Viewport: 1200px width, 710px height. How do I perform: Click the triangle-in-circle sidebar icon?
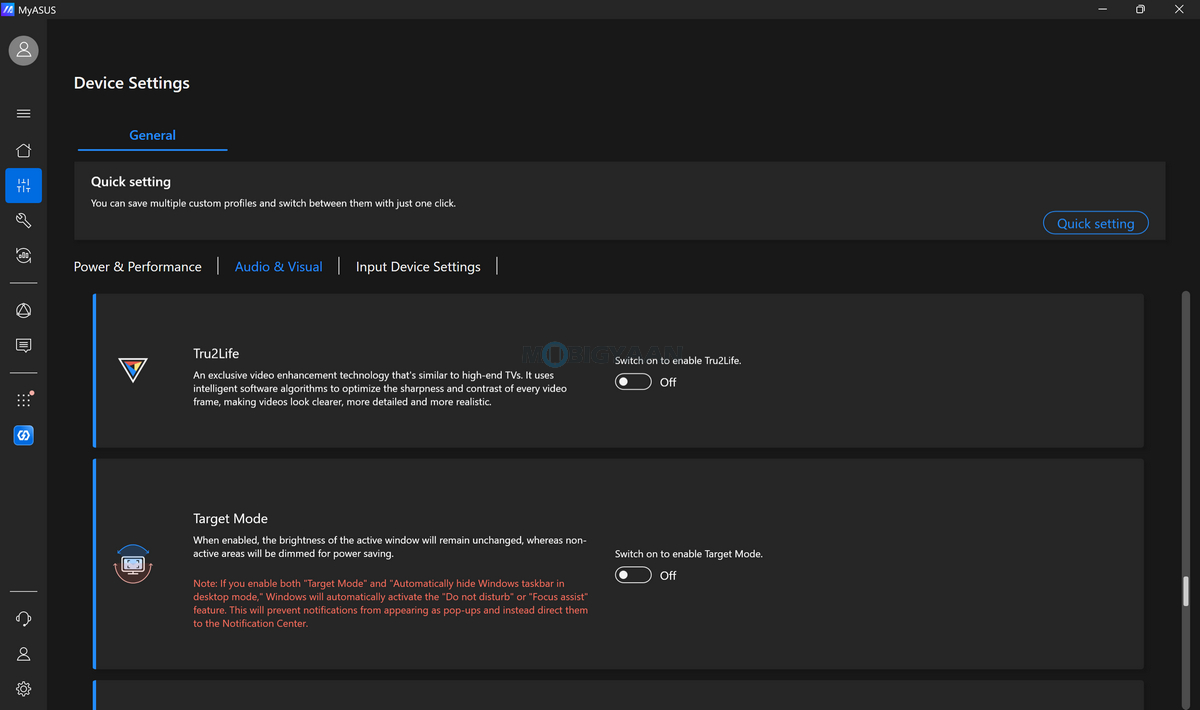click(24, 311)
